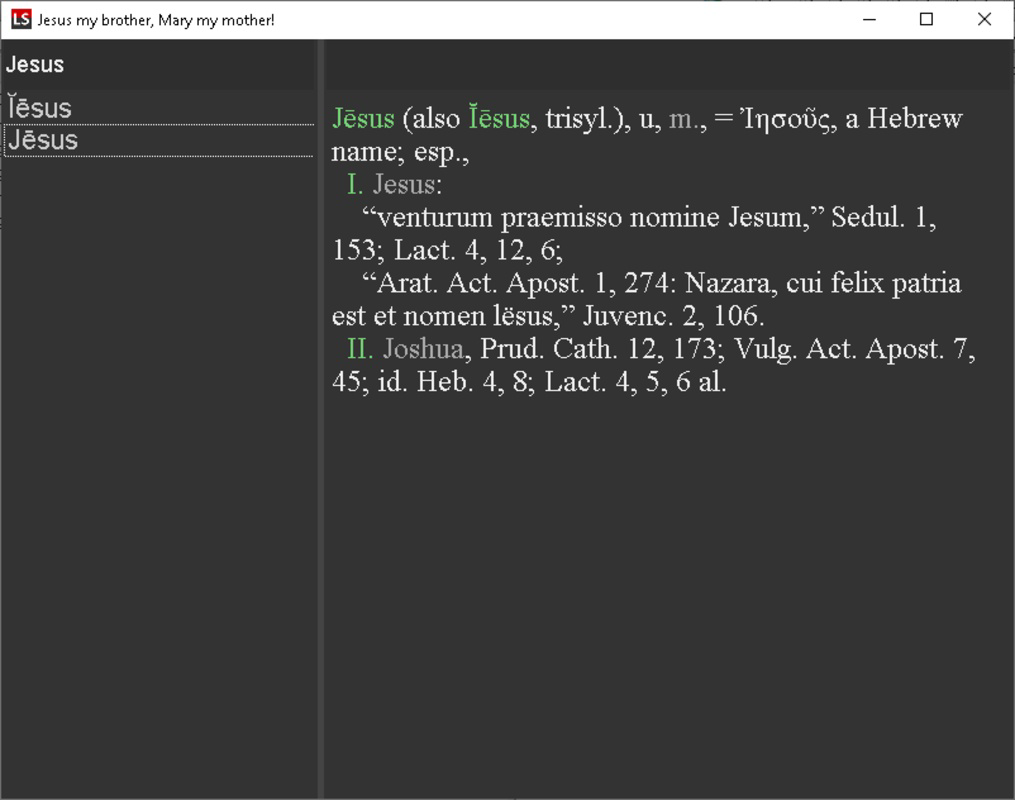Click the quote "venturum praemisso nomine Jesum"
1015x800 pixels.
pyautogui.click(x=592, y=217)
